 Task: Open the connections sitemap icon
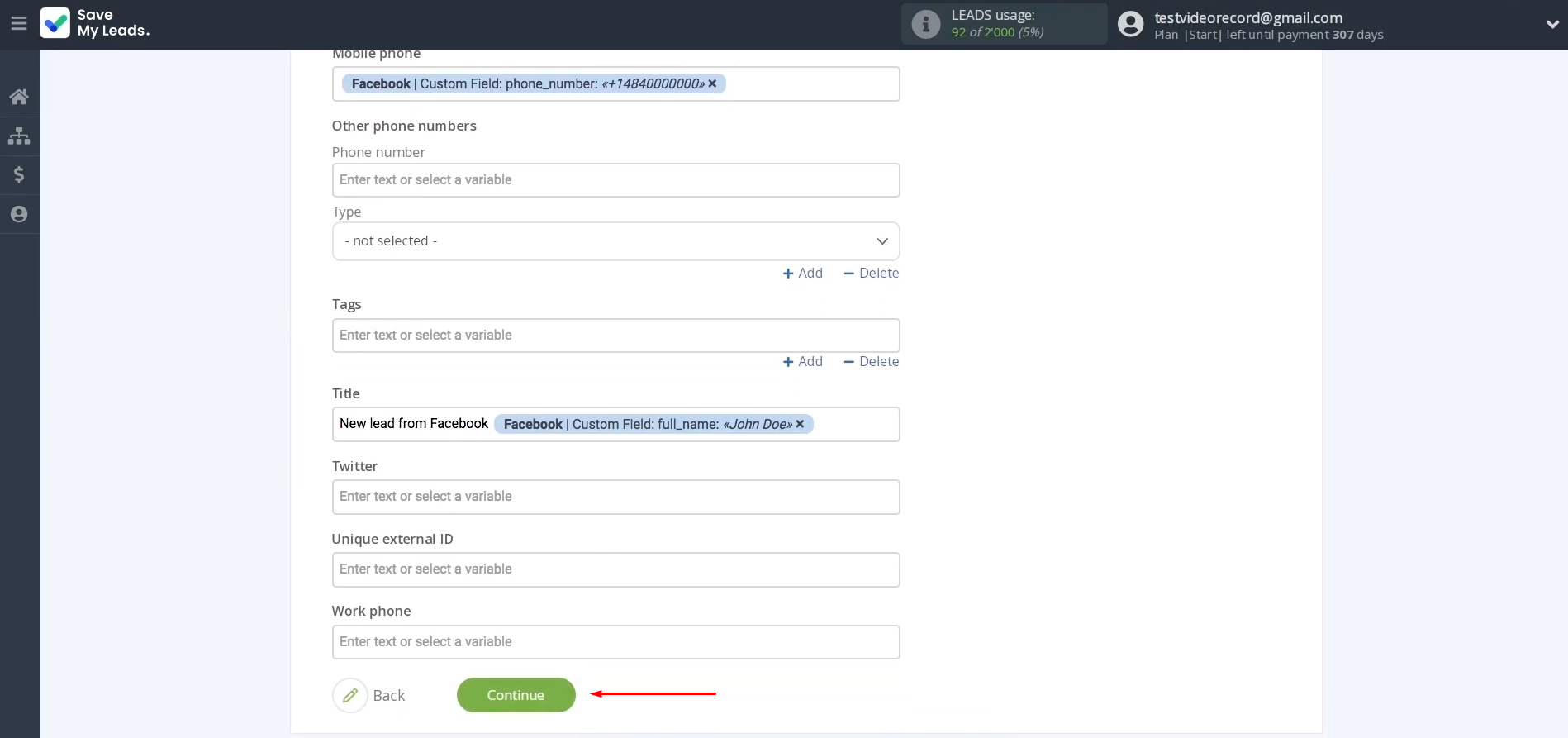(19, 136)
